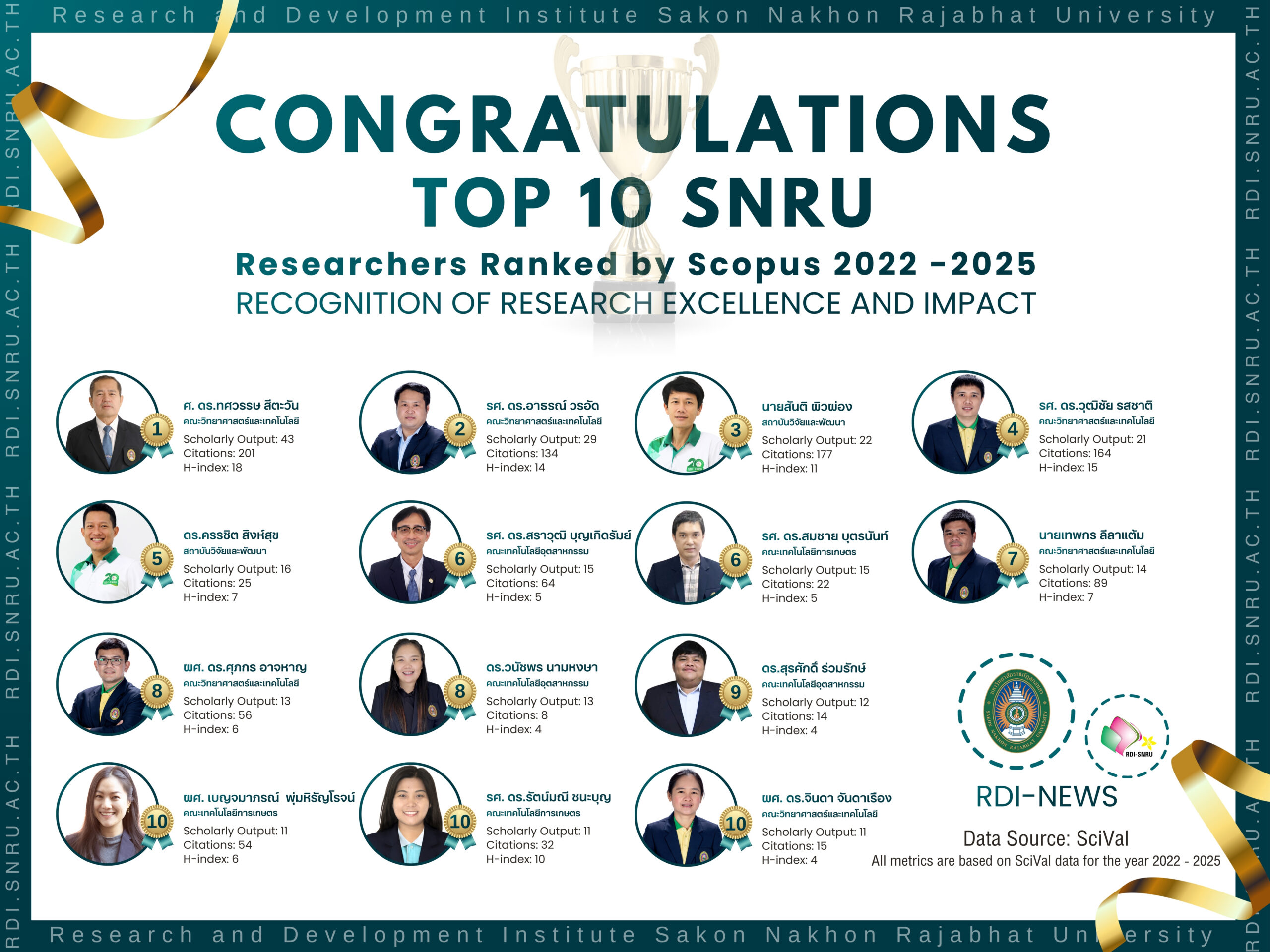Click the number 5 gold medal badge
The width and height of the screenshot is (1270, 952).
click(x=157, y=559)
